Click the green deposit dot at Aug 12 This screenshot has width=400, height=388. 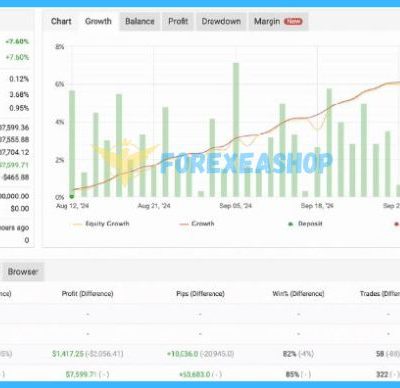71,197
